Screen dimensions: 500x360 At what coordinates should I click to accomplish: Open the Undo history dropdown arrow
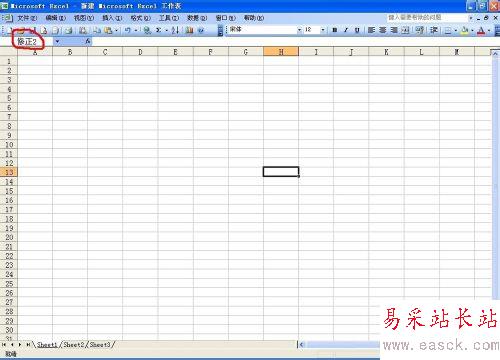(x=136, y=30)
